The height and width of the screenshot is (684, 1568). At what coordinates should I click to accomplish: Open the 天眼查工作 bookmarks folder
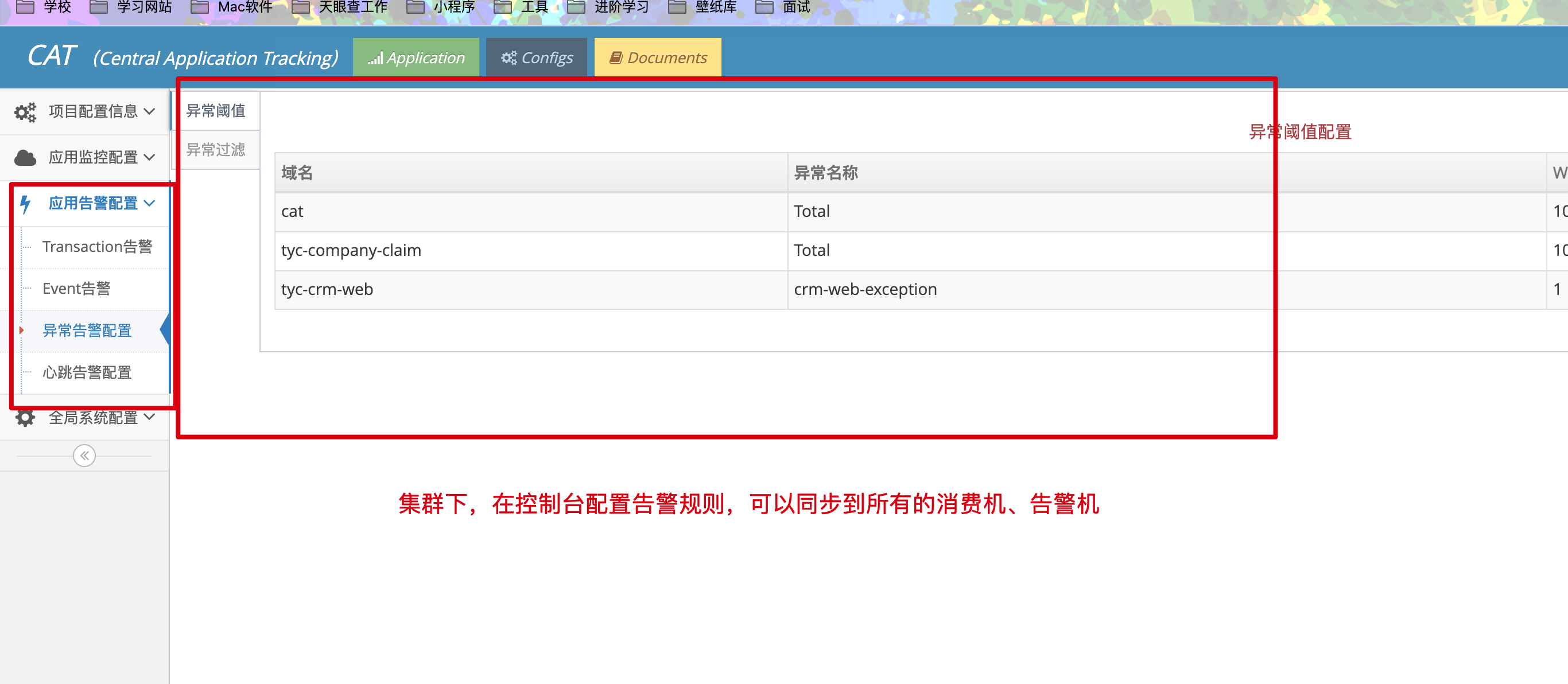point(352,7)
